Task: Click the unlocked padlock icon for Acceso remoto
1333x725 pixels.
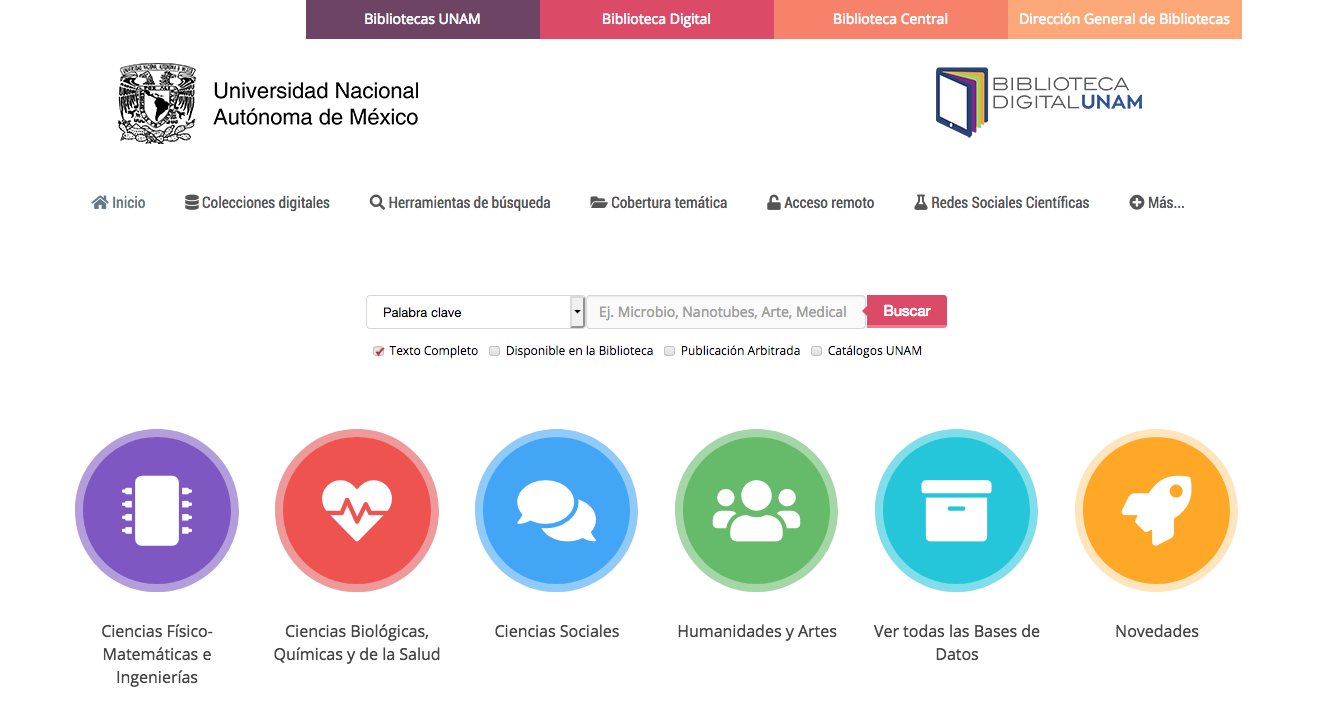Action: tap(774, 203)
